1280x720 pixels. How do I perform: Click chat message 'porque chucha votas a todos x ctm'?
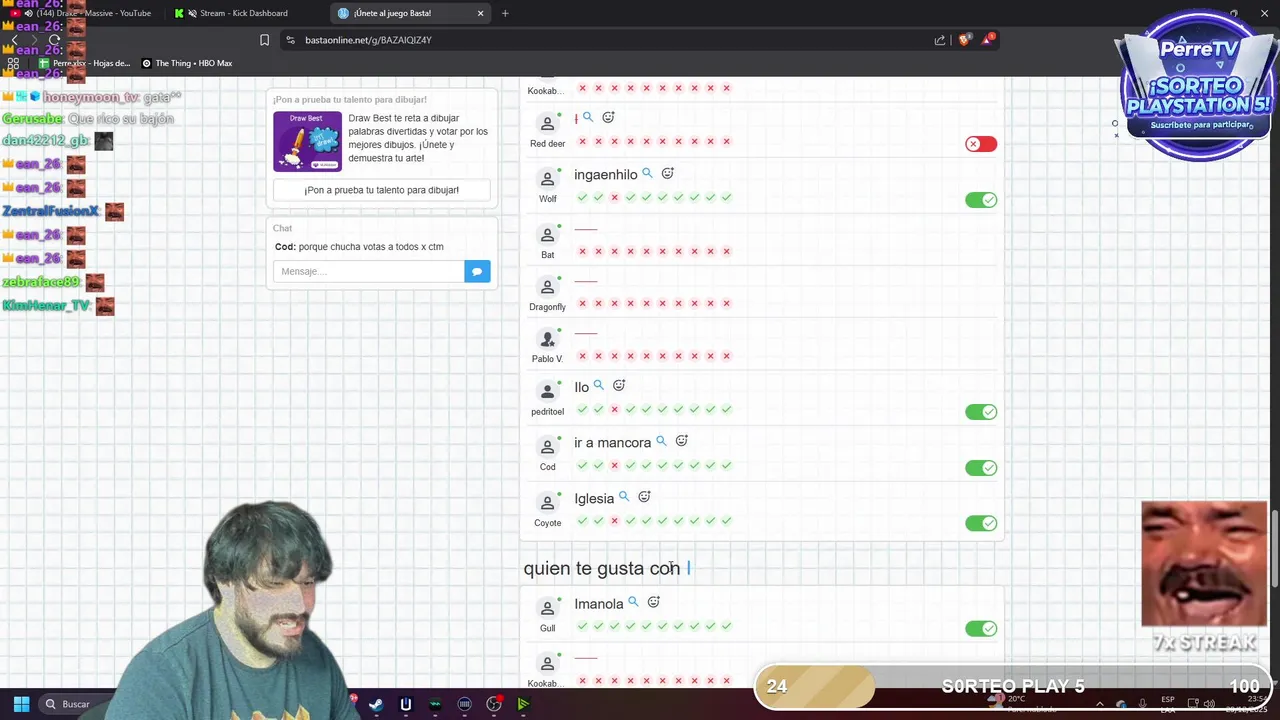click(371, 247)
